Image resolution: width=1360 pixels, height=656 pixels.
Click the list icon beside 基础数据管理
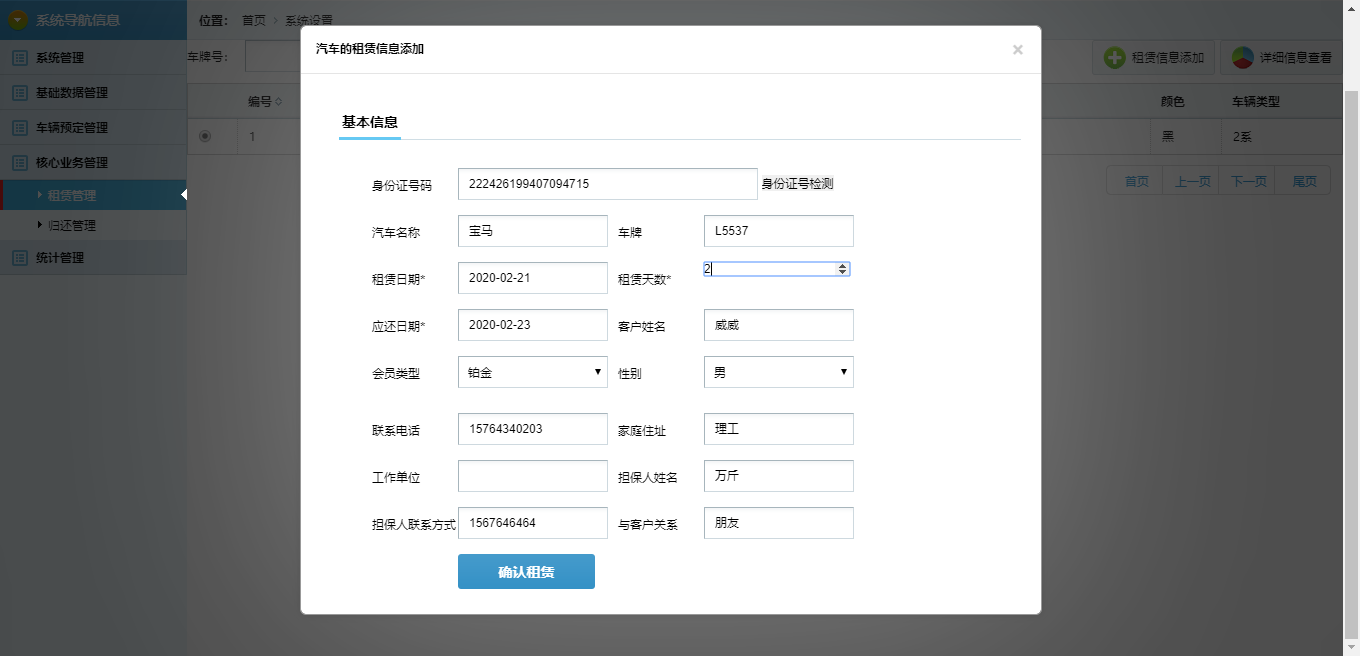(x=20, y=93)
